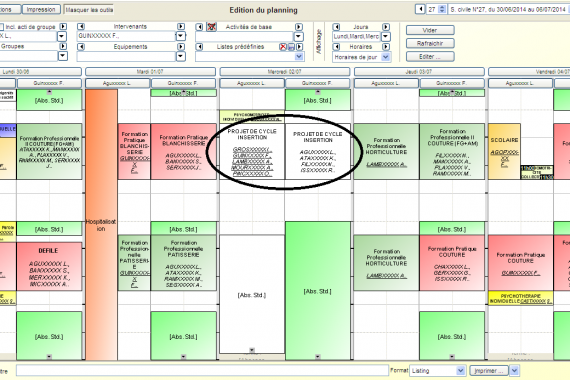Increase the week number with the spinner
Viewport: 570px width, 380px height.
click(x=442, y=7)
